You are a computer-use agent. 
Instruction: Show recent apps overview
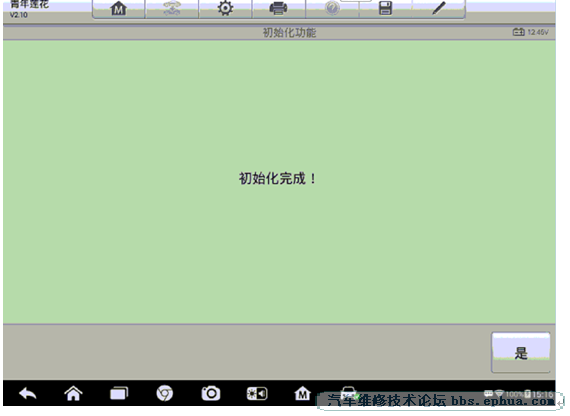[x=119, y=393]
